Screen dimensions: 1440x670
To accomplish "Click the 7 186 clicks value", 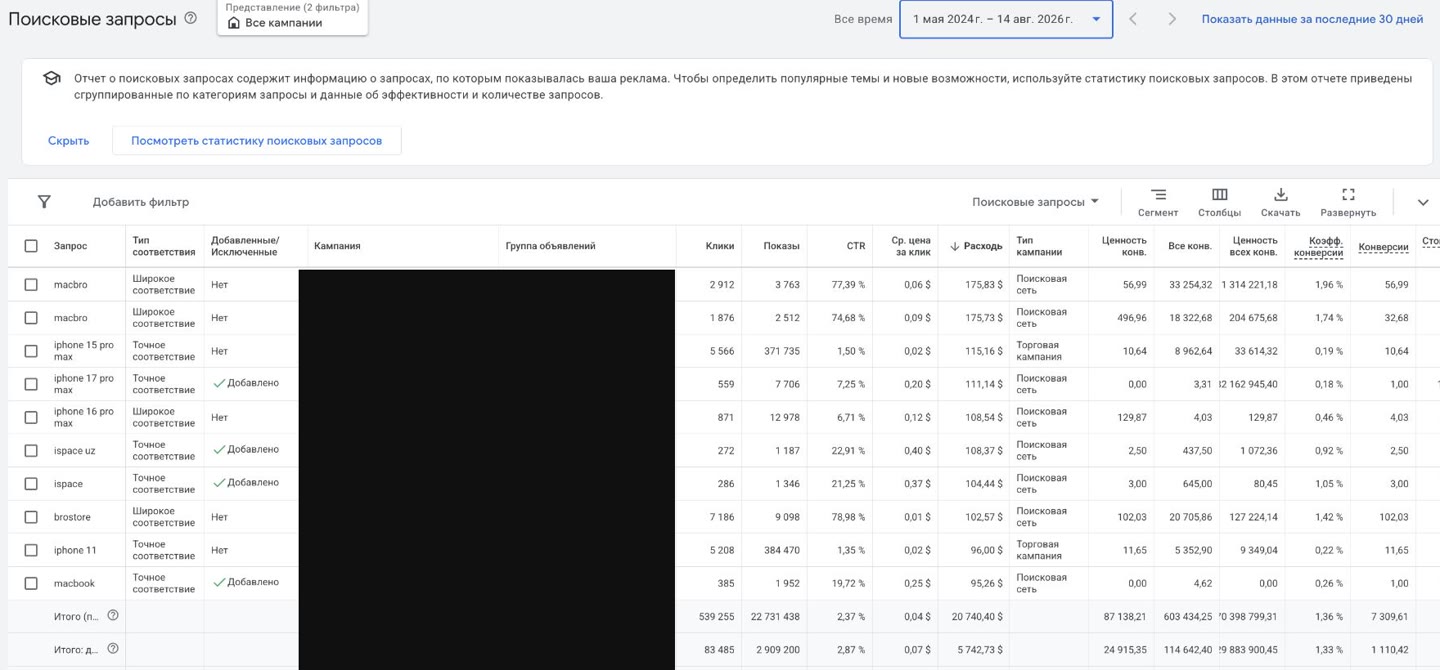I will (720, 517).
